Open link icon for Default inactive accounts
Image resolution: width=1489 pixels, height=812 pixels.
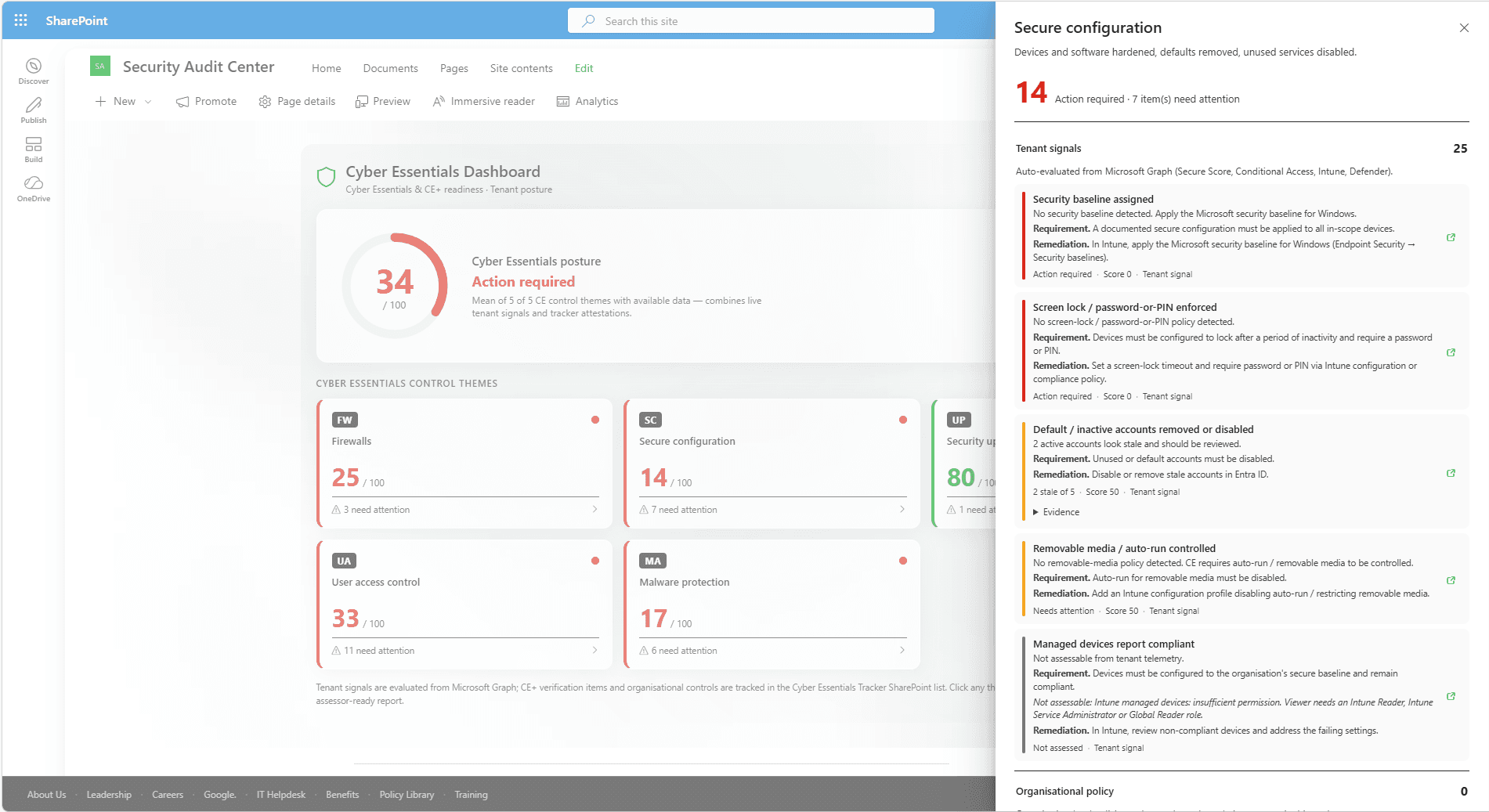1451,473
